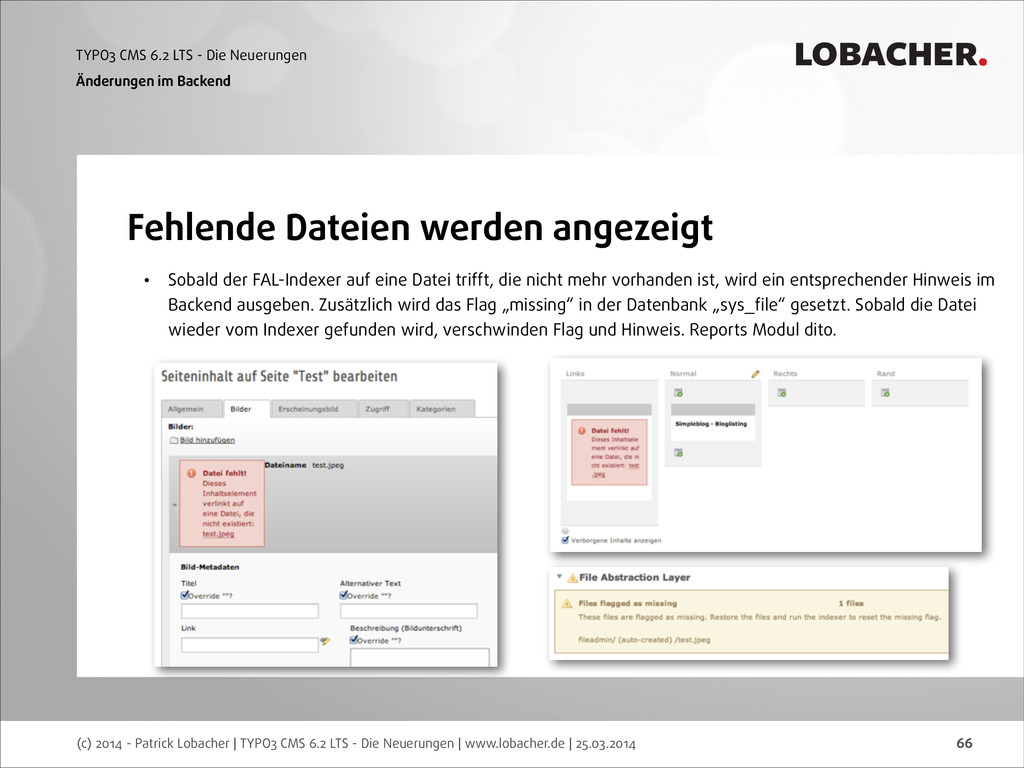This screenshot has height=768, width=1024.
Task: Click the Änderungen im Backend subtitle
Action: (x=153, y=81)
